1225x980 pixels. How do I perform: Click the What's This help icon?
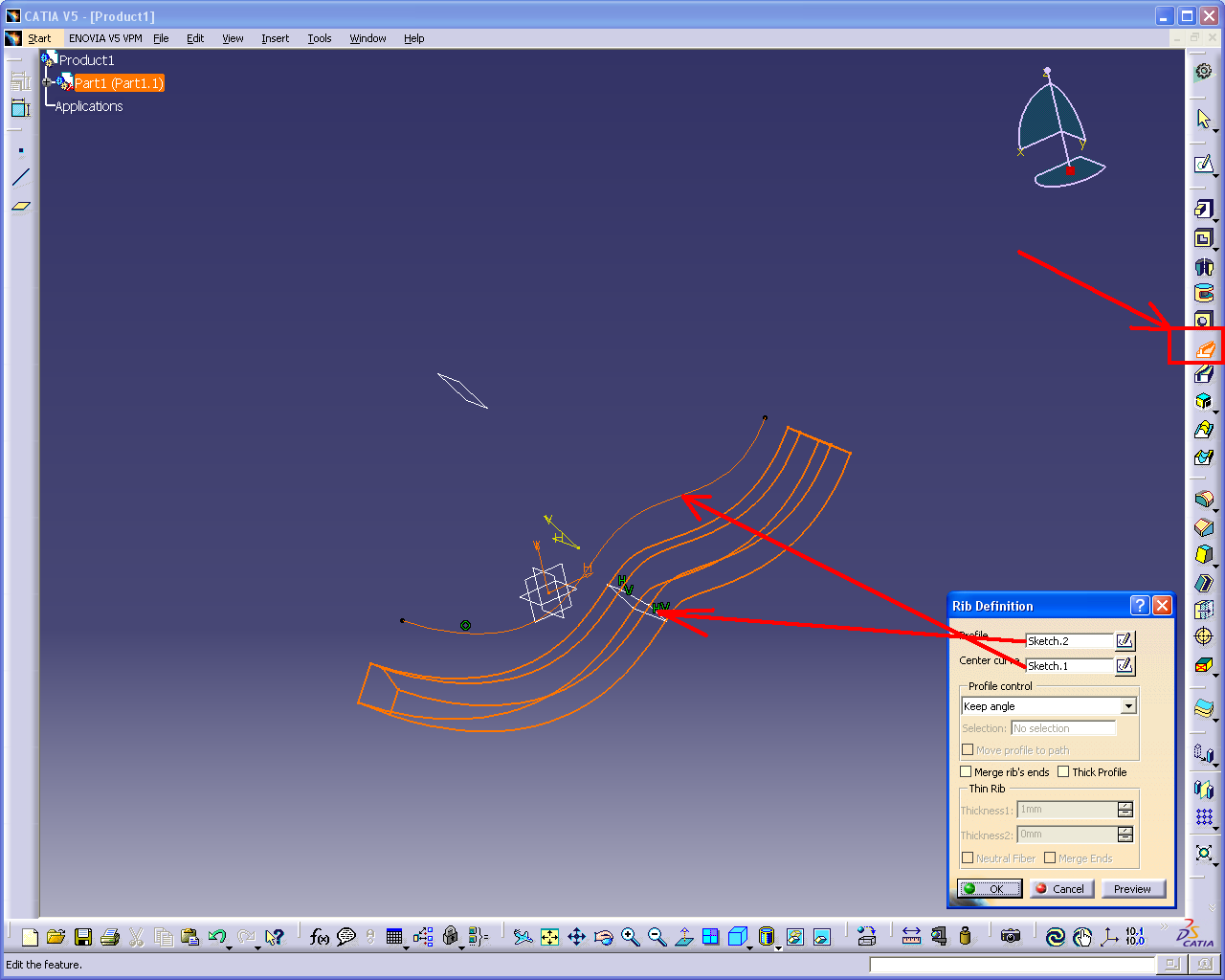click(275, 937)
